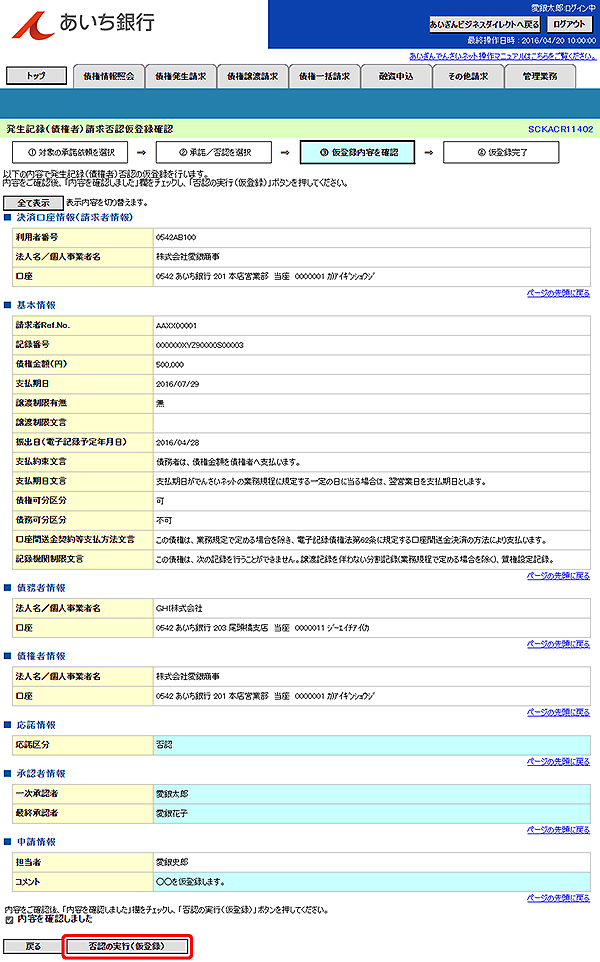Viewport: 600px width, 962px height.
Task: Return to あいぎんビジネスダイレクト via header button
Action: point(485,25)
